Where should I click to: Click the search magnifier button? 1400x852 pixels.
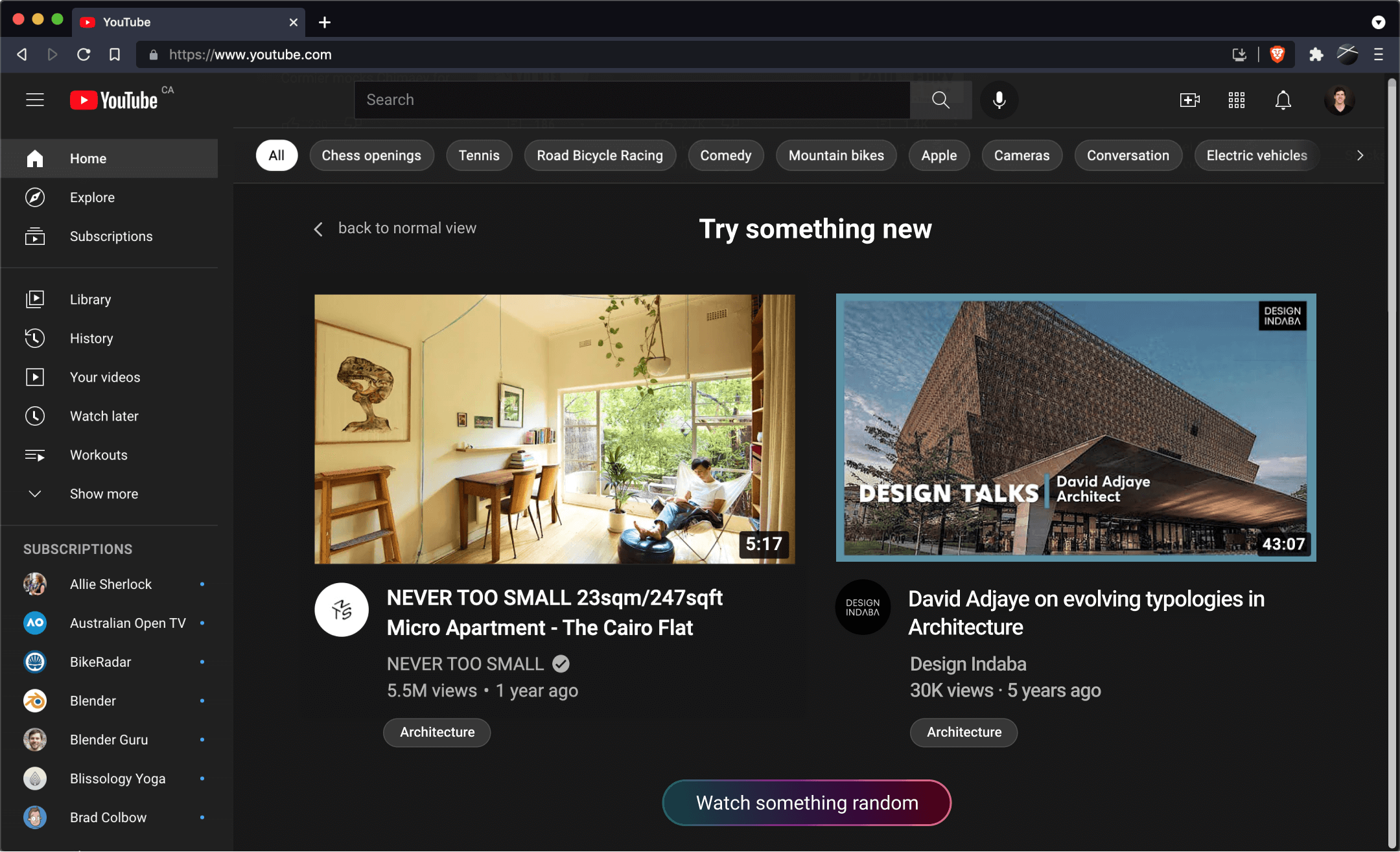coord(940,100)
